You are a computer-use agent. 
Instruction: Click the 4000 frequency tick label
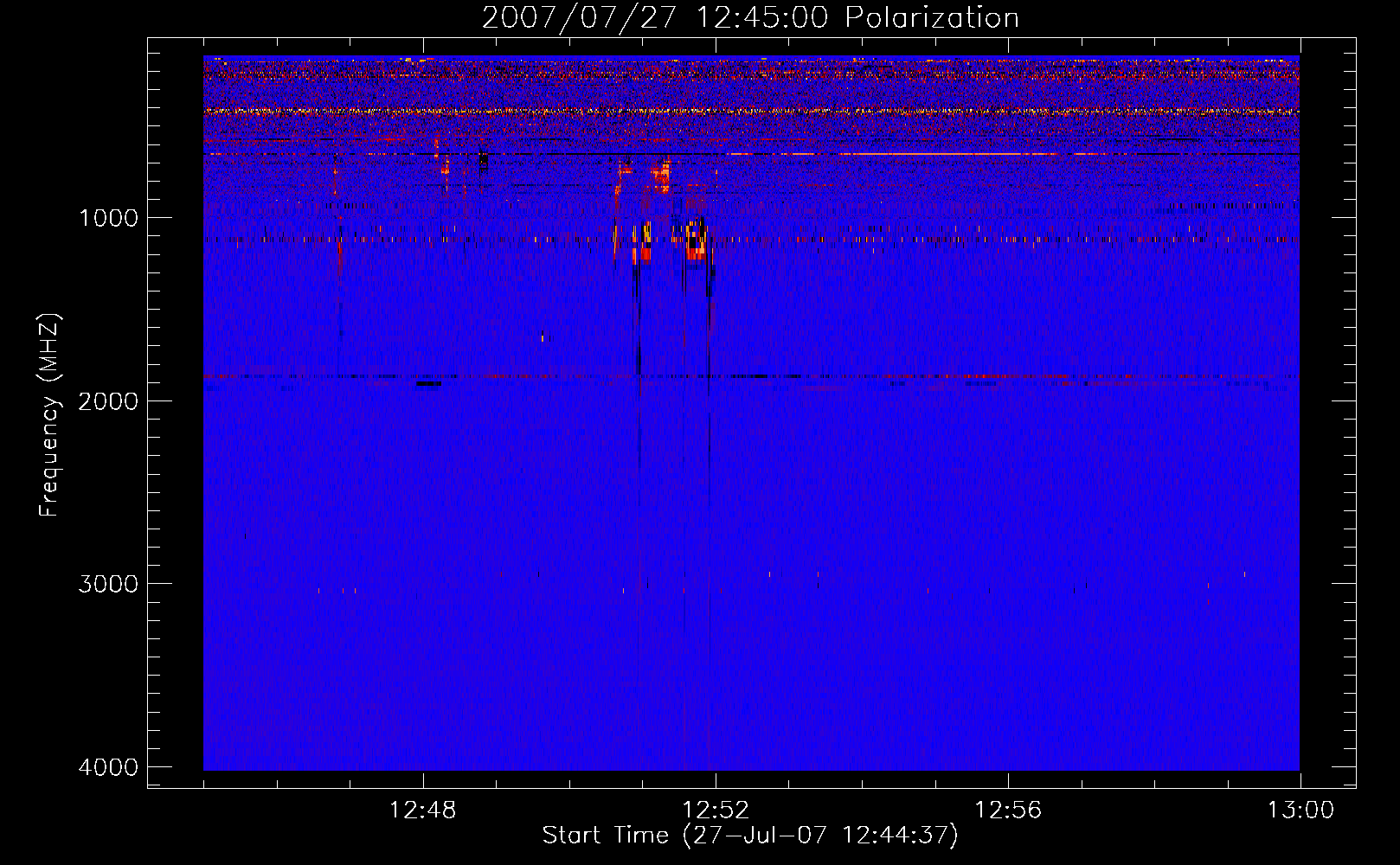pos(108,767)
